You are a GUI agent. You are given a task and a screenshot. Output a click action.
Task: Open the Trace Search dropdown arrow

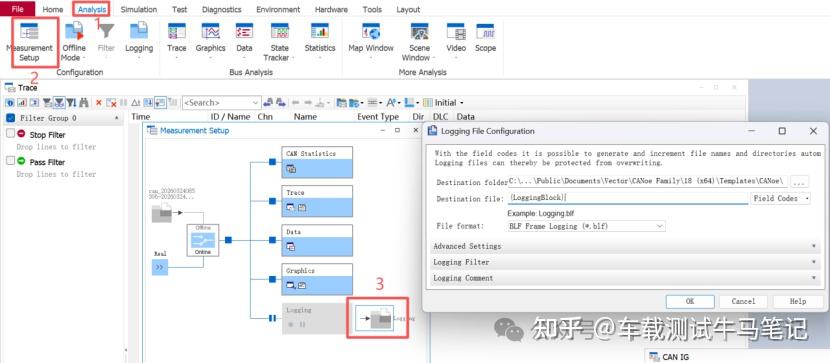pyautogui.click(x=256, y=103)
